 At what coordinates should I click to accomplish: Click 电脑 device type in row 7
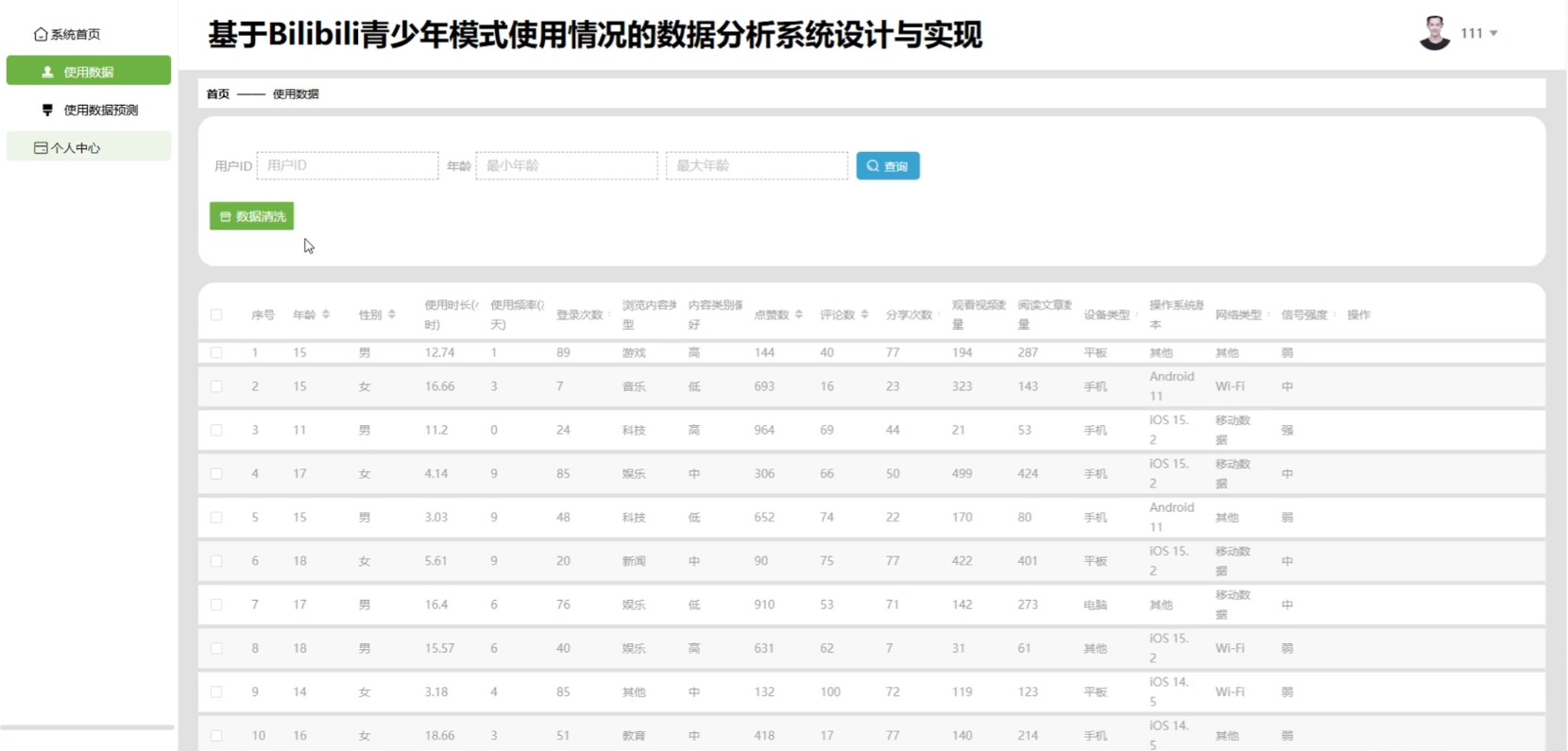click(1095, 605)
